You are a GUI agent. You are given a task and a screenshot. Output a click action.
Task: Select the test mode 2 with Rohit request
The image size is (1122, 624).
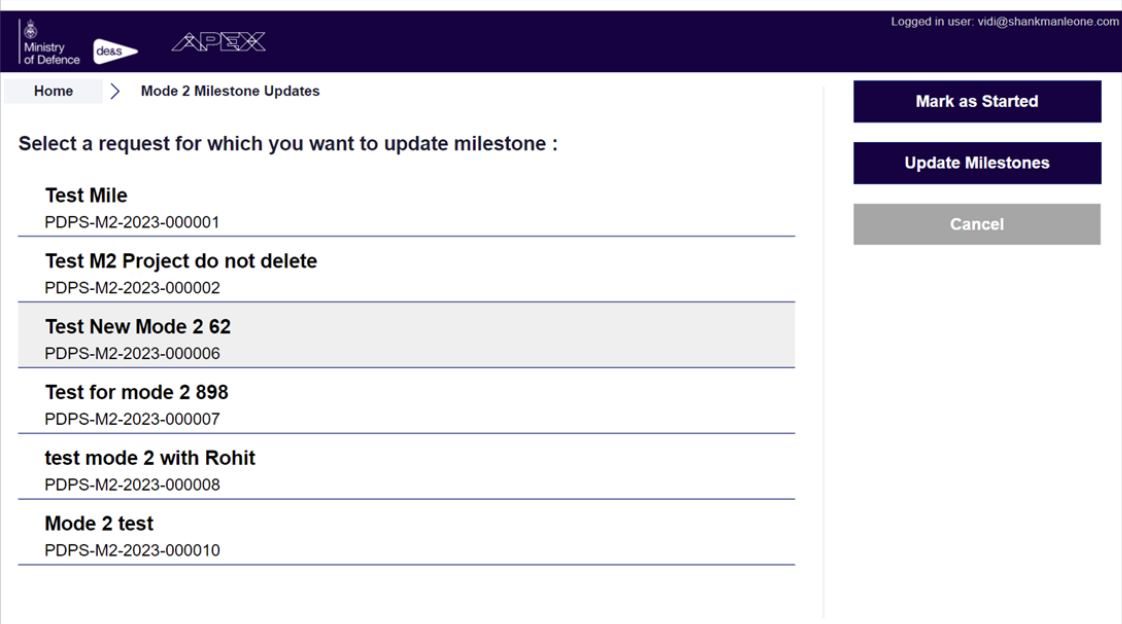[x=150, y=457]
